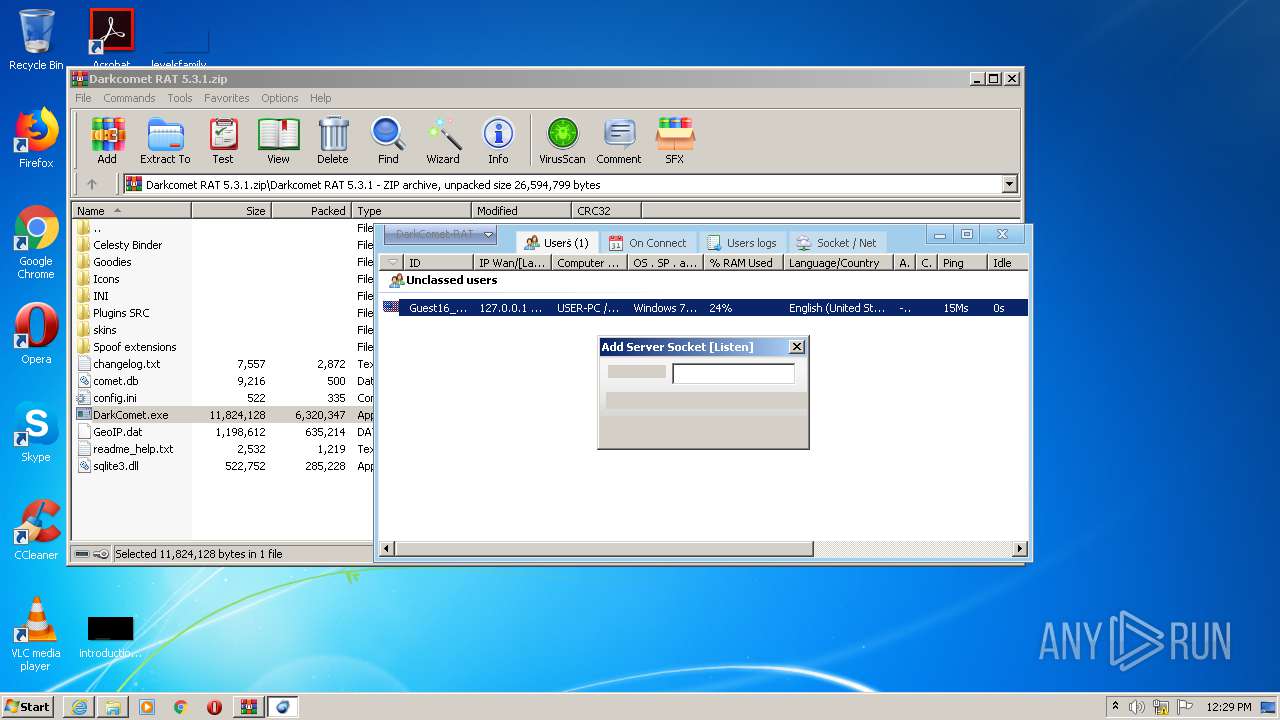Open Opera desktop shortcut
This screenshot has height=720, width=1280.
(36, 333)
